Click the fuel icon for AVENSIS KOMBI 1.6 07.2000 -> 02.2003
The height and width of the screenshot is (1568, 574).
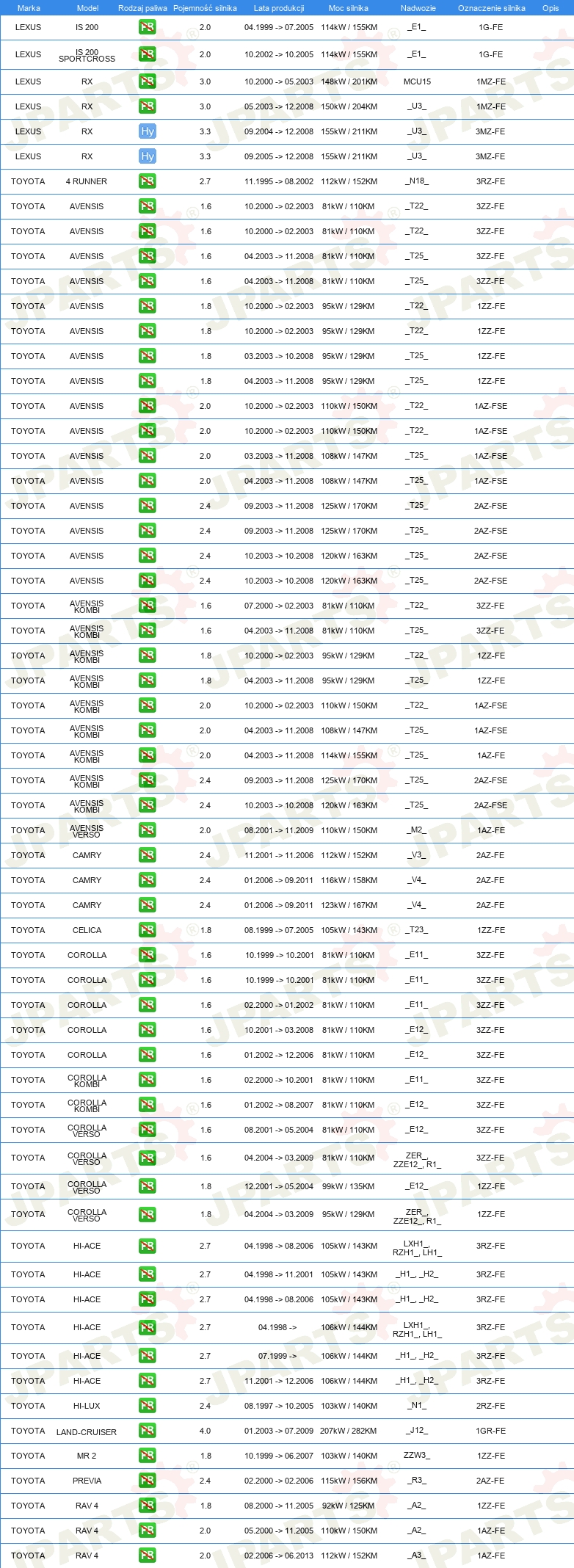pyautogui.click(x=148, y=606)
